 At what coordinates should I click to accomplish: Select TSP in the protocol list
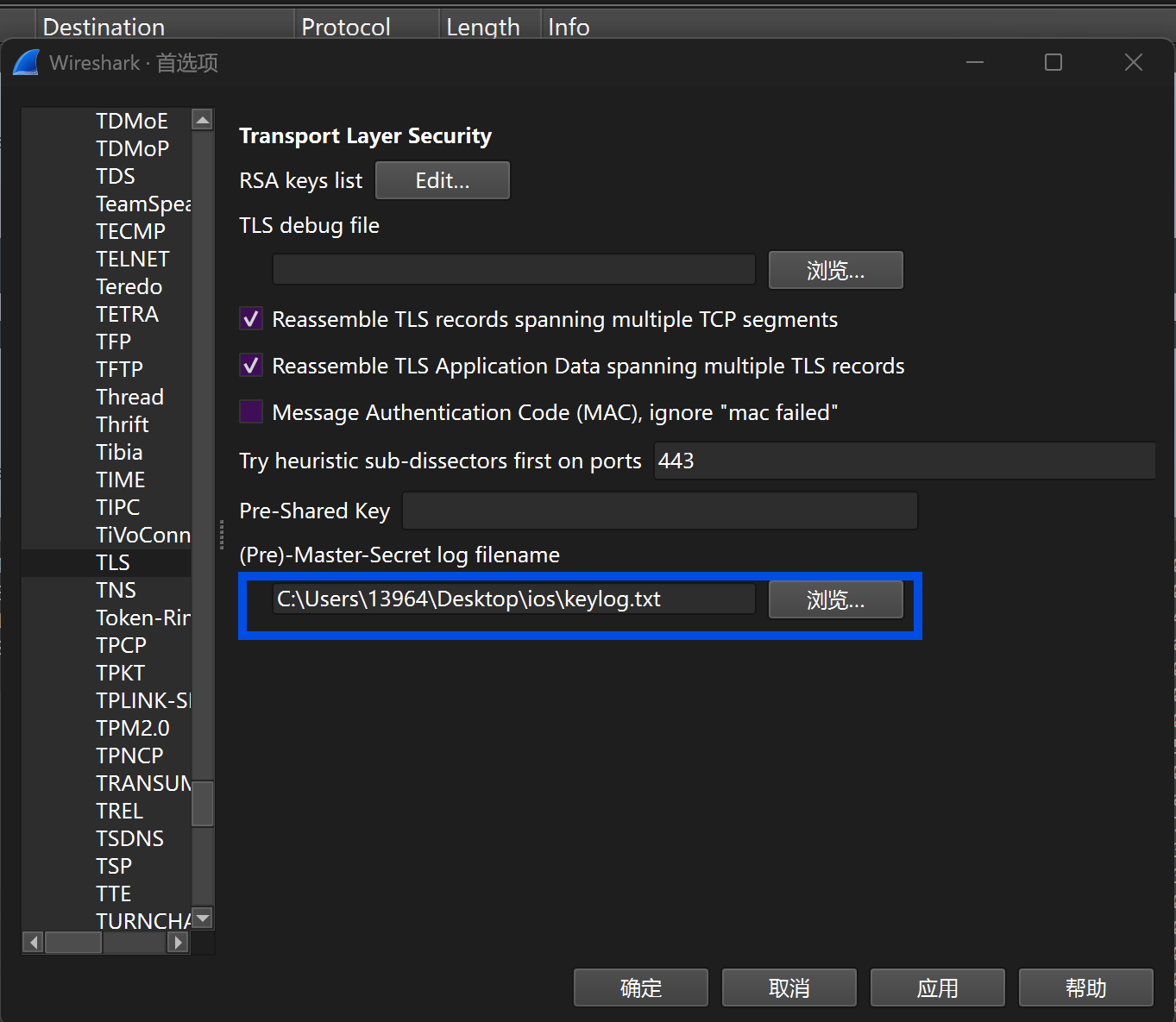[x=114, y=866]
